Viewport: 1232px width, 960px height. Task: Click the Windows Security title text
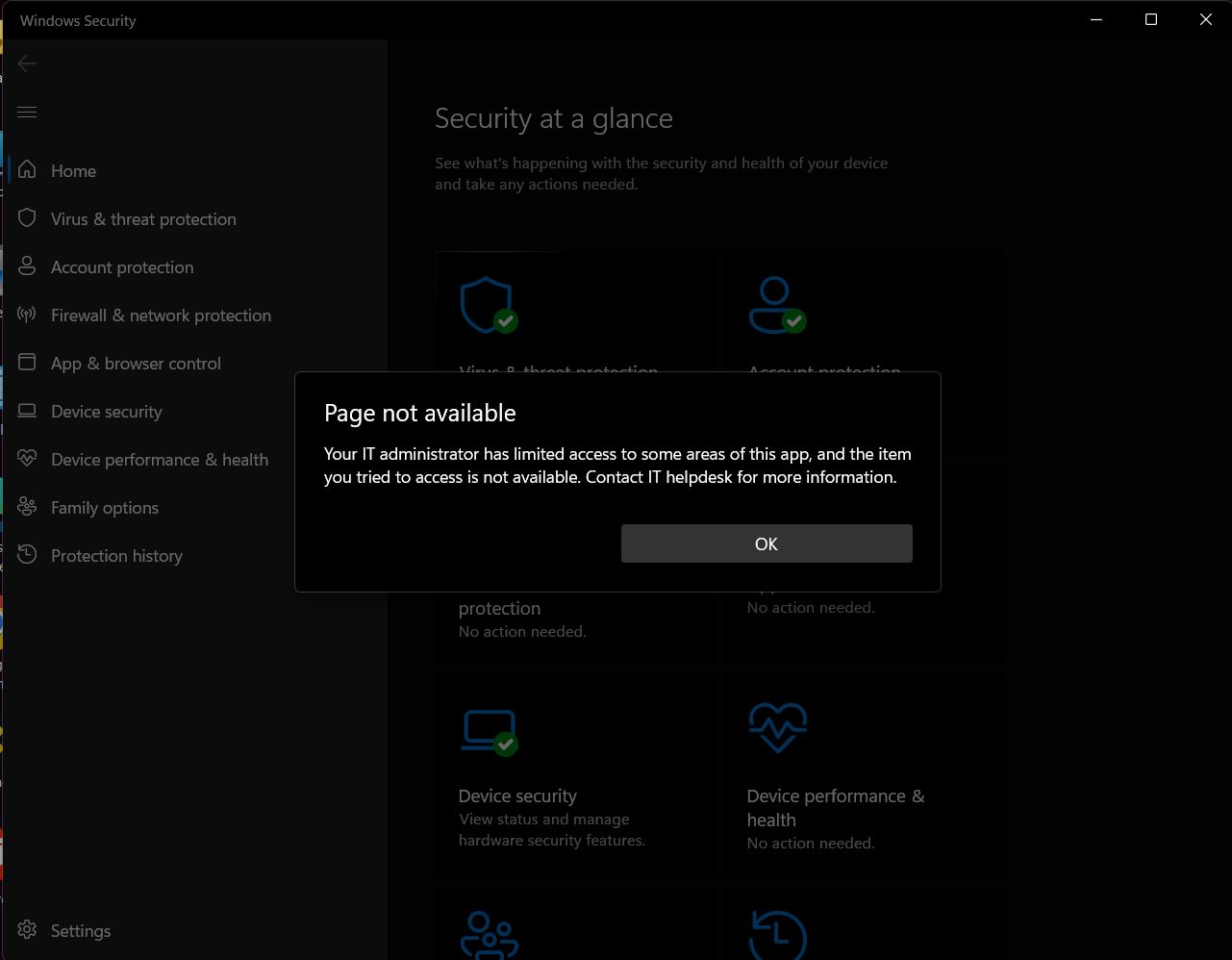point(78,21)
